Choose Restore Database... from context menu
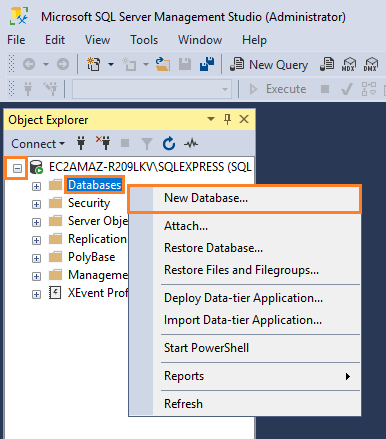386x439 pixels. point(245,248)
